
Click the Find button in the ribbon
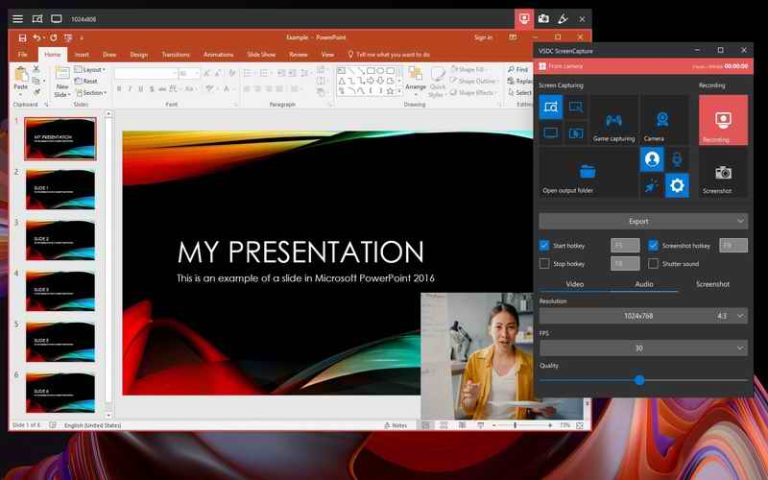coord(518,70)
